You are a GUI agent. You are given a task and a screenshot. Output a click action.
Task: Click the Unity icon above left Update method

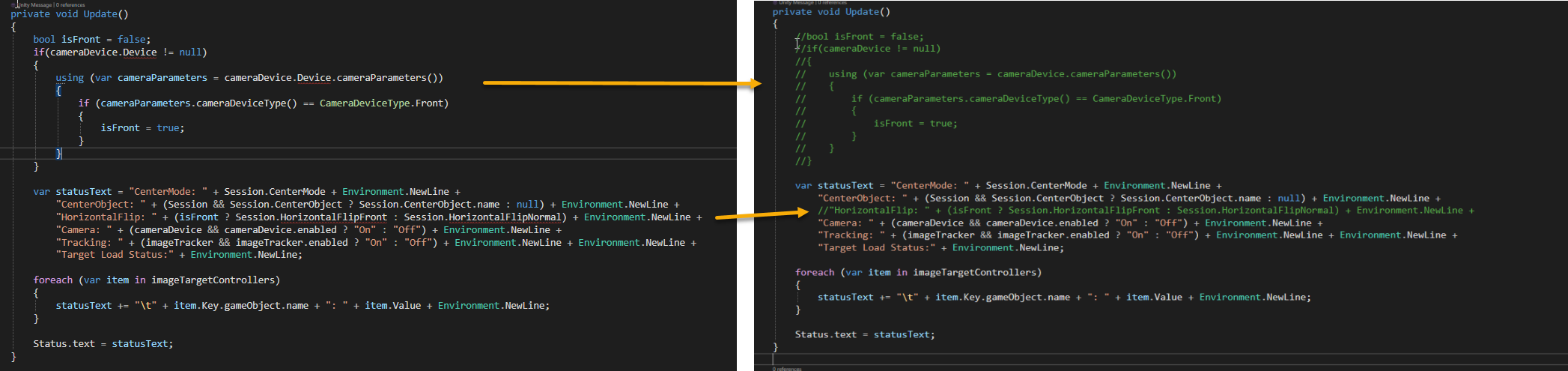click(x=14, y=4)
